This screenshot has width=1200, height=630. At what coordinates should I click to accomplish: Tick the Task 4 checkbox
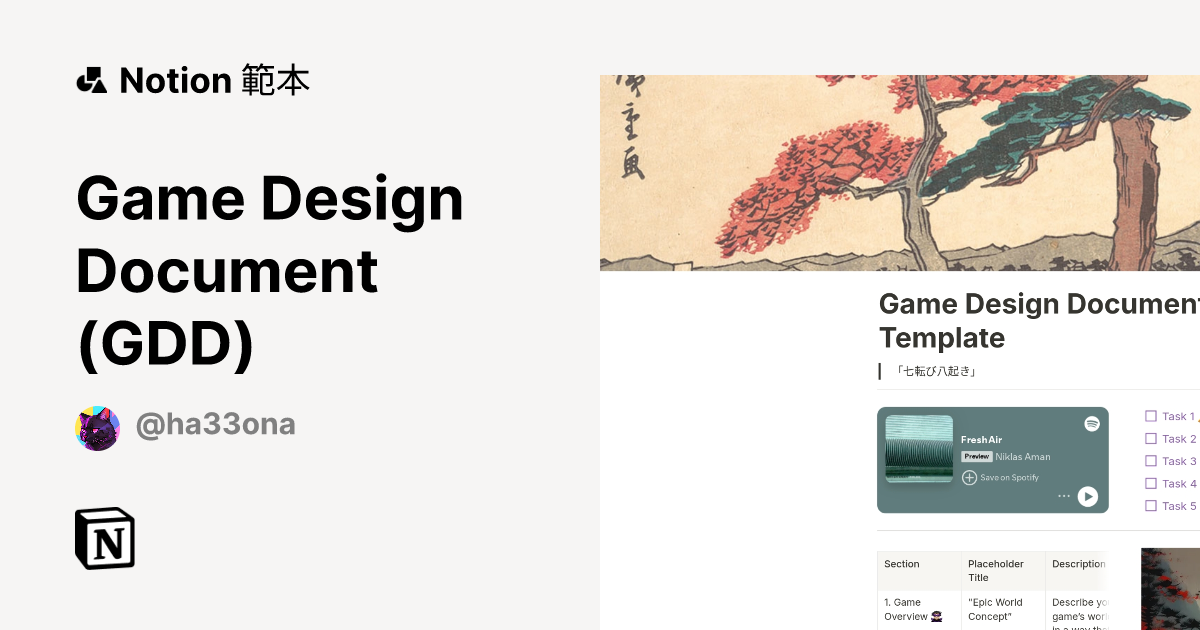[x=1150, y=483]
